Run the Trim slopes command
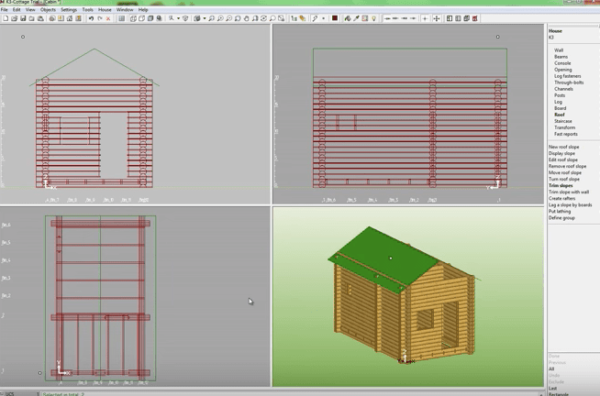This screenshot has height=396, width=600. coord(561,186)
